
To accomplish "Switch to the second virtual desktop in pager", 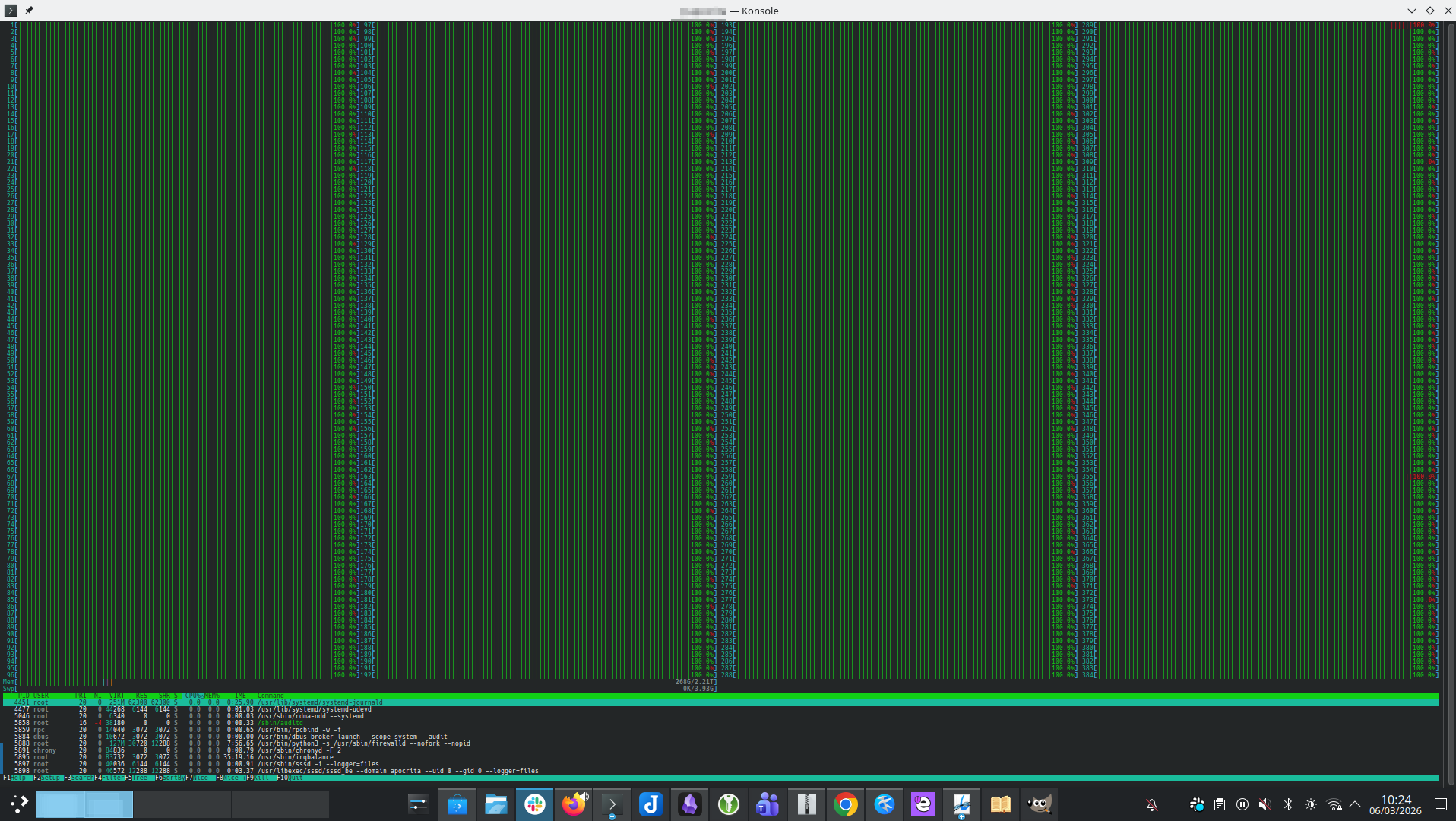I will (x=182, y=804).
